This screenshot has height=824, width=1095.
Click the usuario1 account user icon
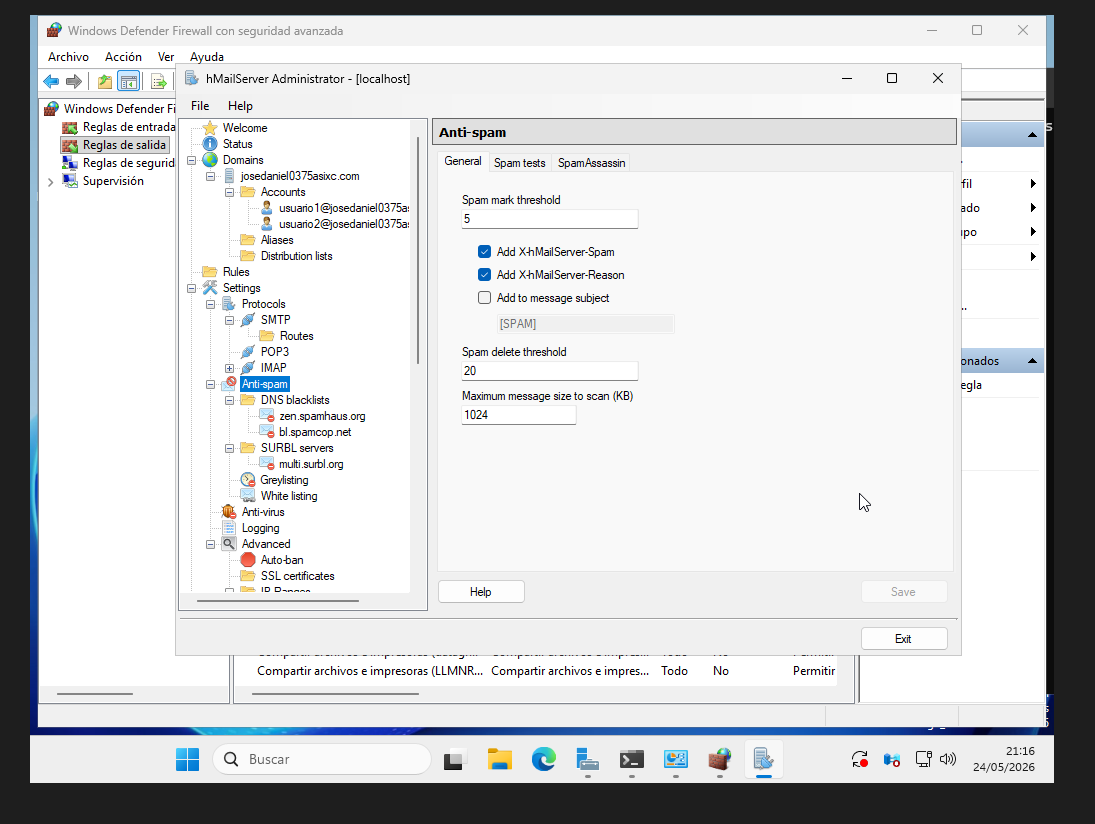(x=267, y=208)
